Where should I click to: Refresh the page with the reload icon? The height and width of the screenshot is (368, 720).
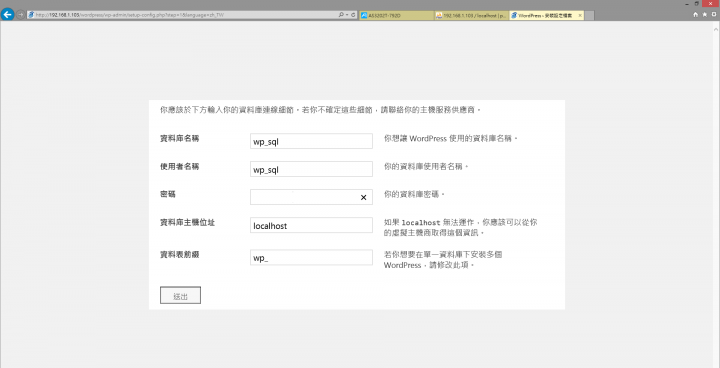353,15
